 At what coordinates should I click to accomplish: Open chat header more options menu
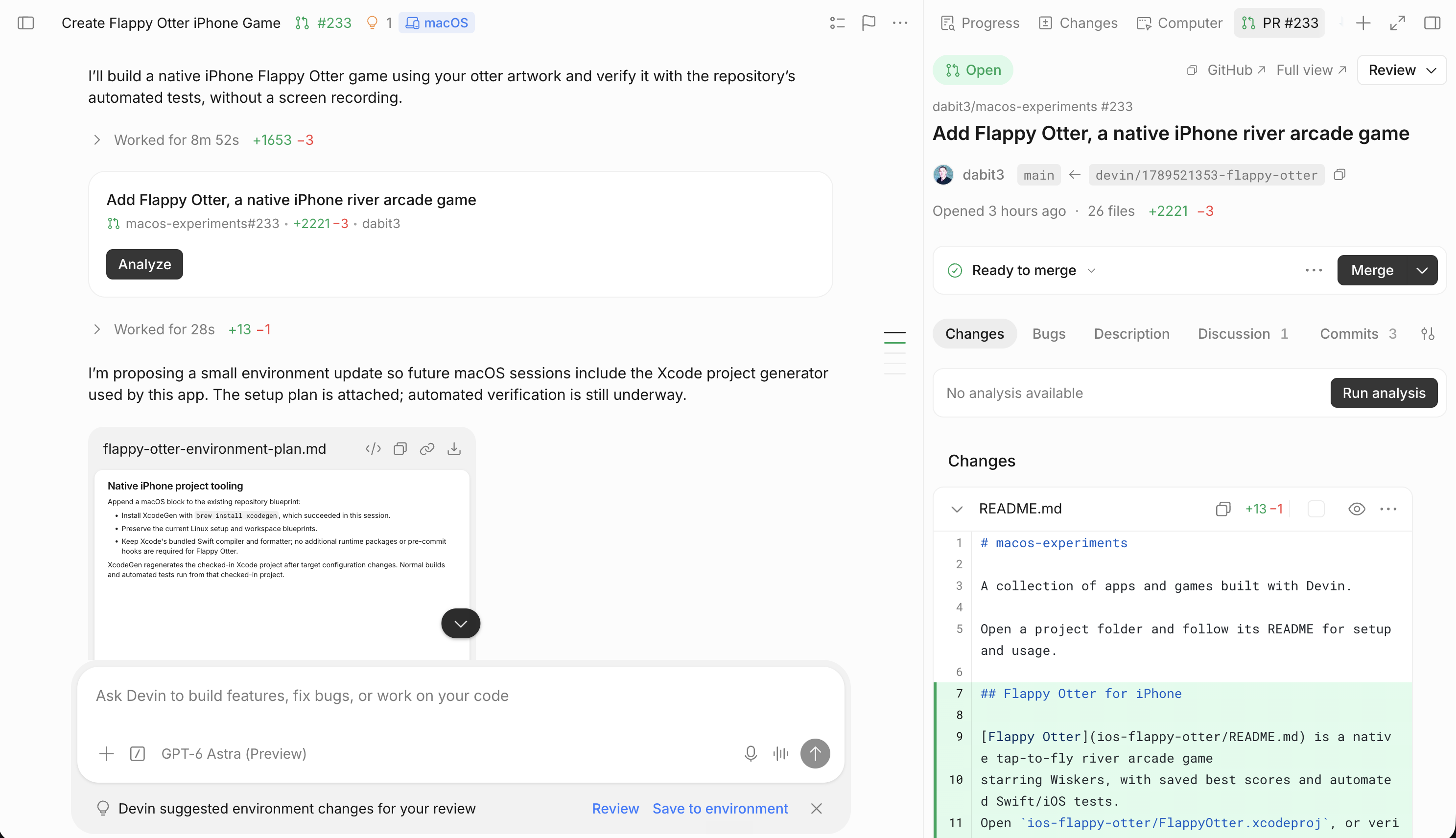pos(900,23)
